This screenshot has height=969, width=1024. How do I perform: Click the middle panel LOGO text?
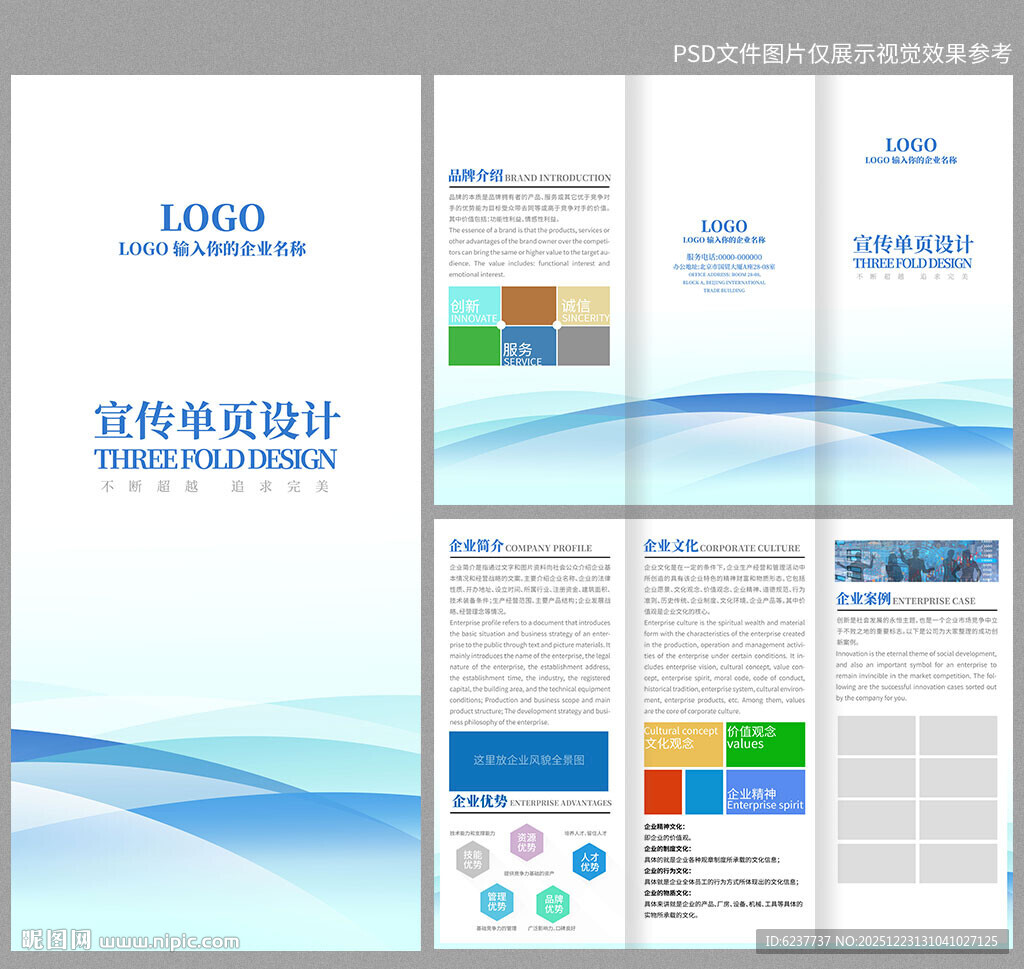(x=724, y=226)
